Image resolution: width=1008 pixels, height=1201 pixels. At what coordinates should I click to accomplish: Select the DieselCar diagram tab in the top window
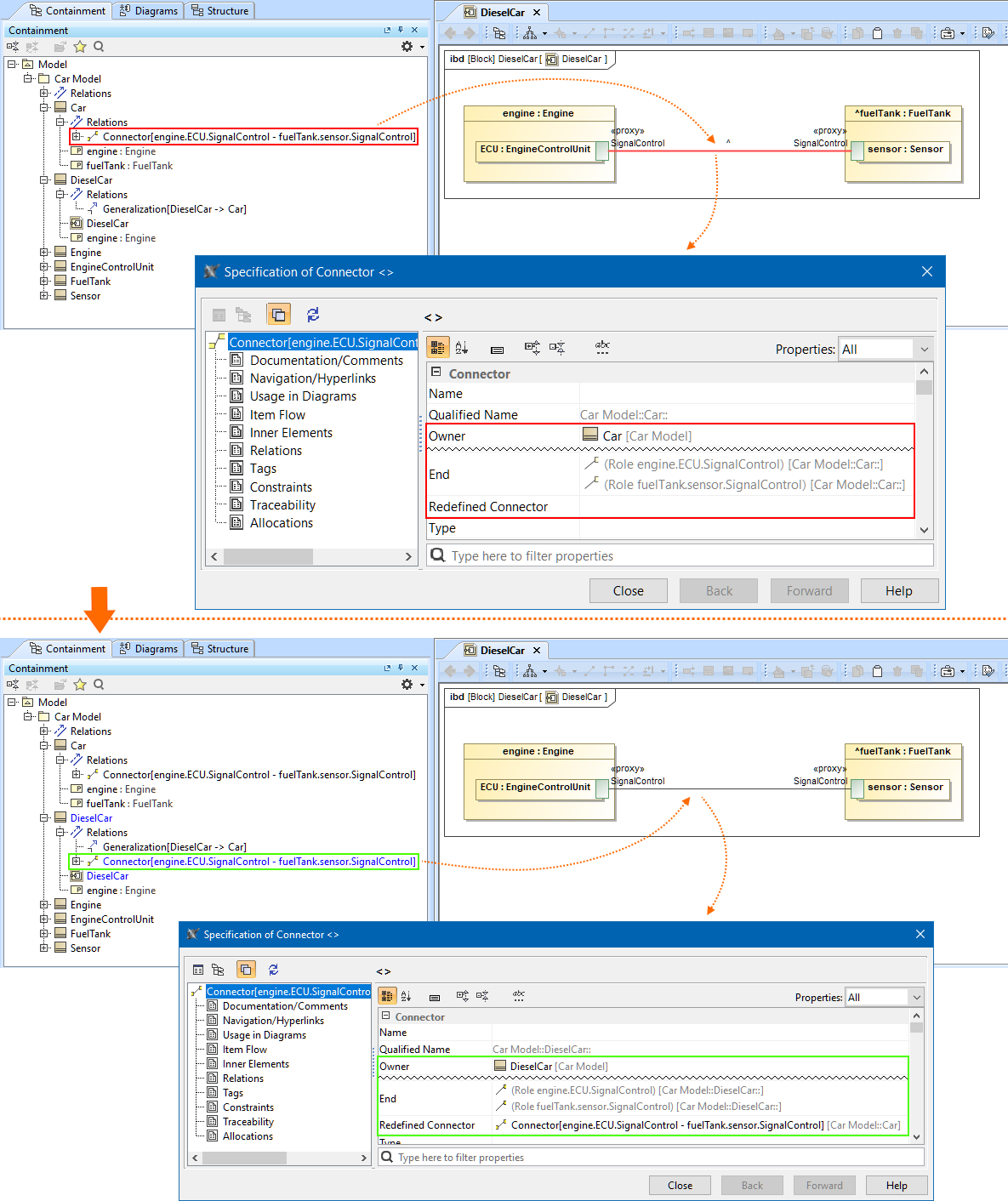502,13
